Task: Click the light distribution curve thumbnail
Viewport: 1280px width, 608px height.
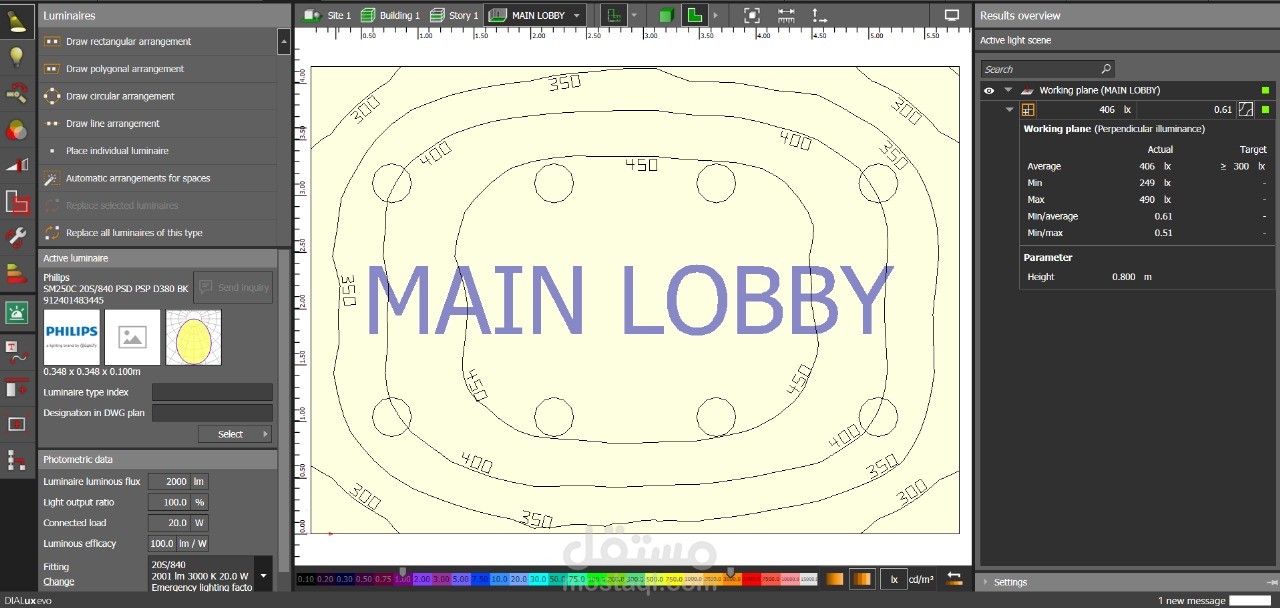Action: pyautogui.click(x=193, y=337)
